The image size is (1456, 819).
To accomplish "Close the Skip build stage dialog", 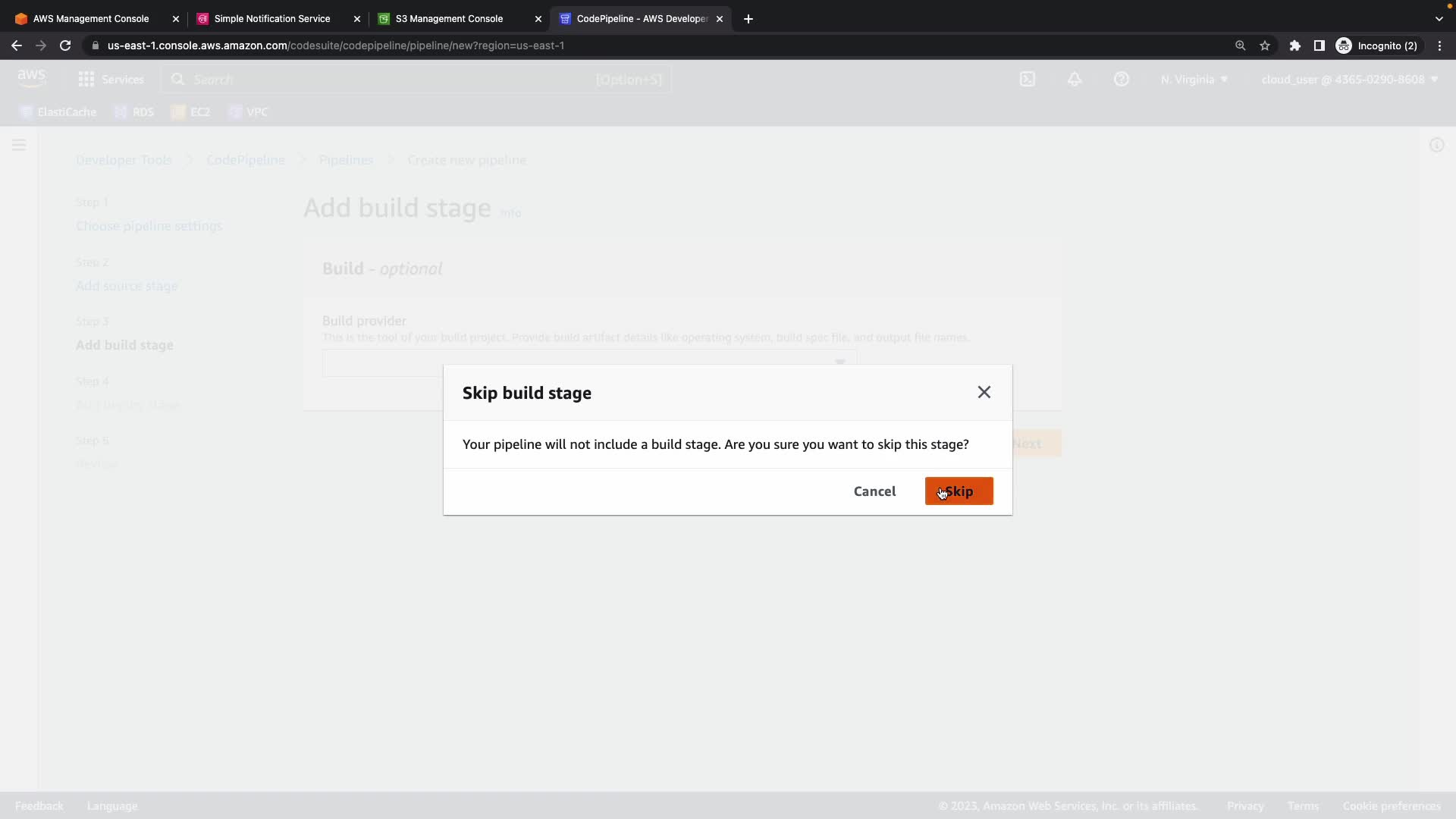I will 984,392.
